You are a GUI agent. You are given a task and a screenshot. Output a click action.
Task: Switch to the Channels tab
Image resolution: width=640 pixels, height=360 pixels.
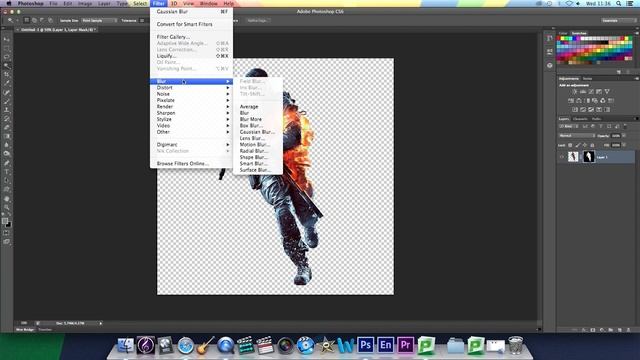(x=580, y=119)
